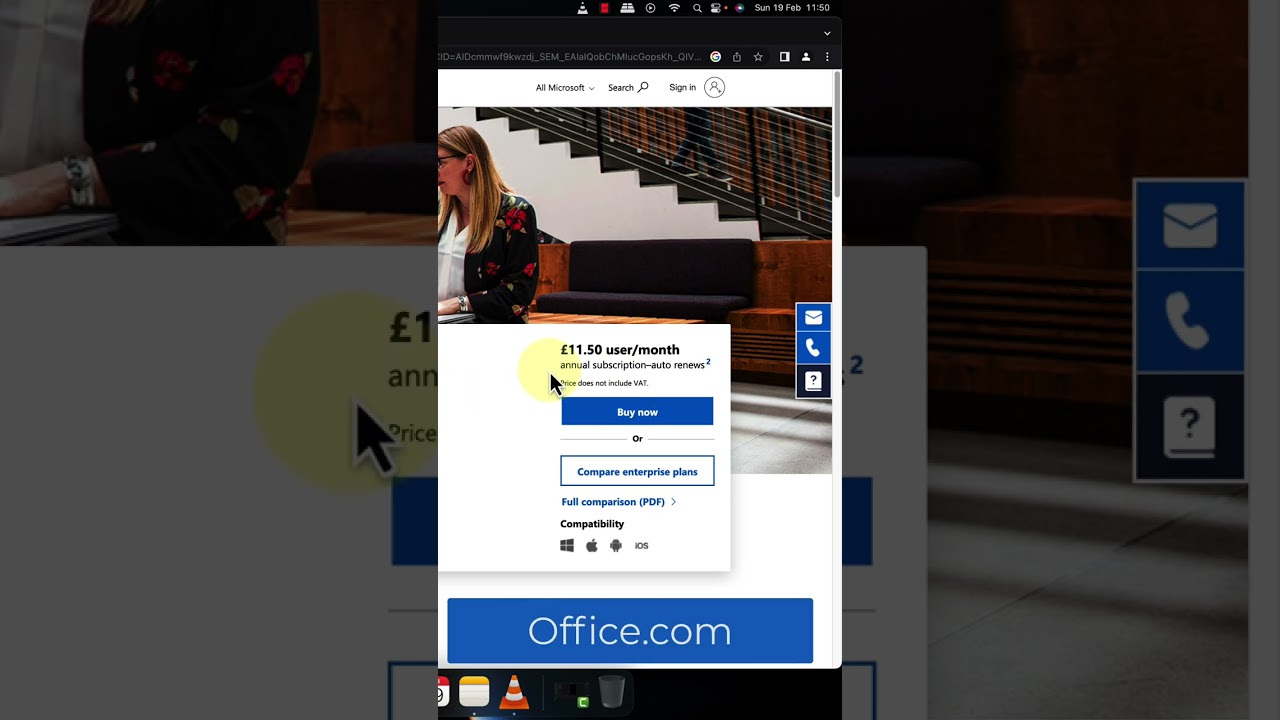Click the page vertical scrollbar
This screenshot has width=1280, height=720.
[837, 135]
